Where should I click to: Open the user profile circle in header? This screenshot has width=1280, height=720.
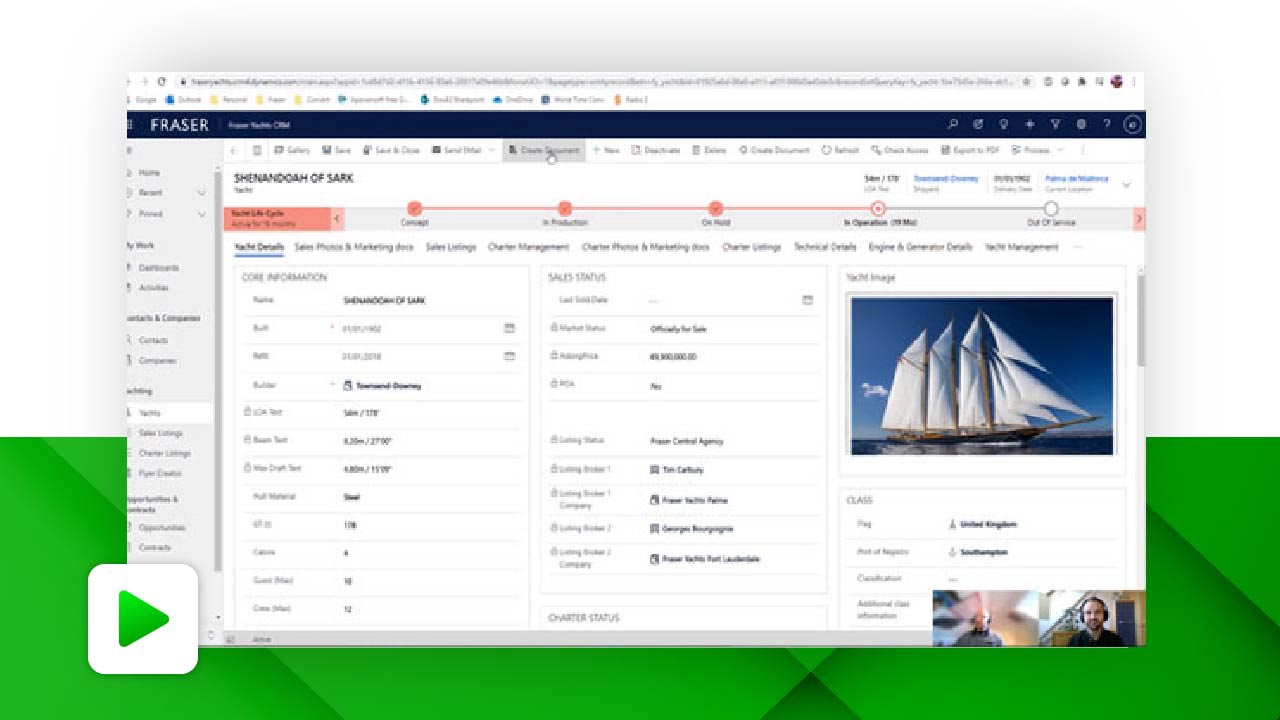pos(1132,124)
